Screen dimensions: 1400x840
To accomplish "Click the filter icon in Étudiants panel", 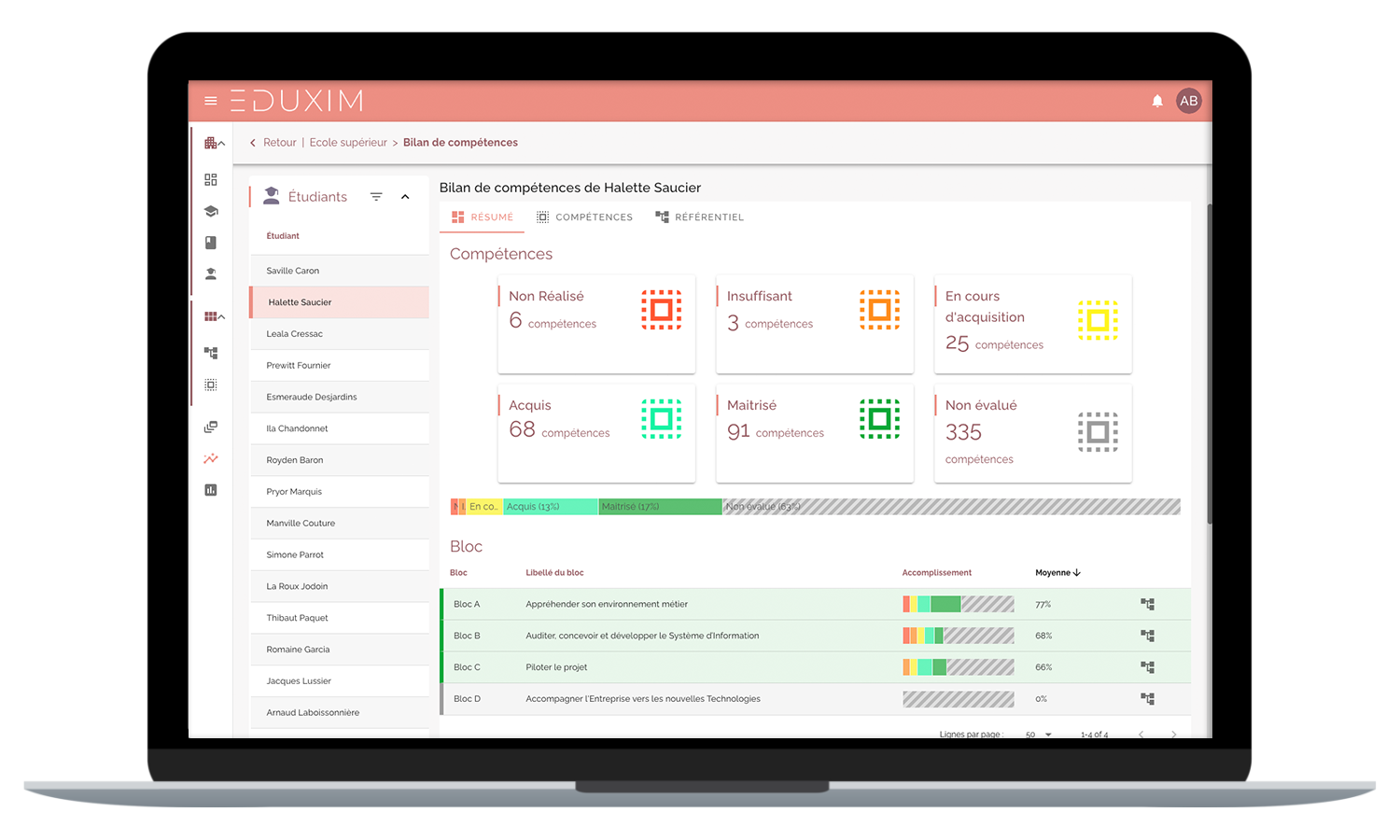I will point(376,197).
